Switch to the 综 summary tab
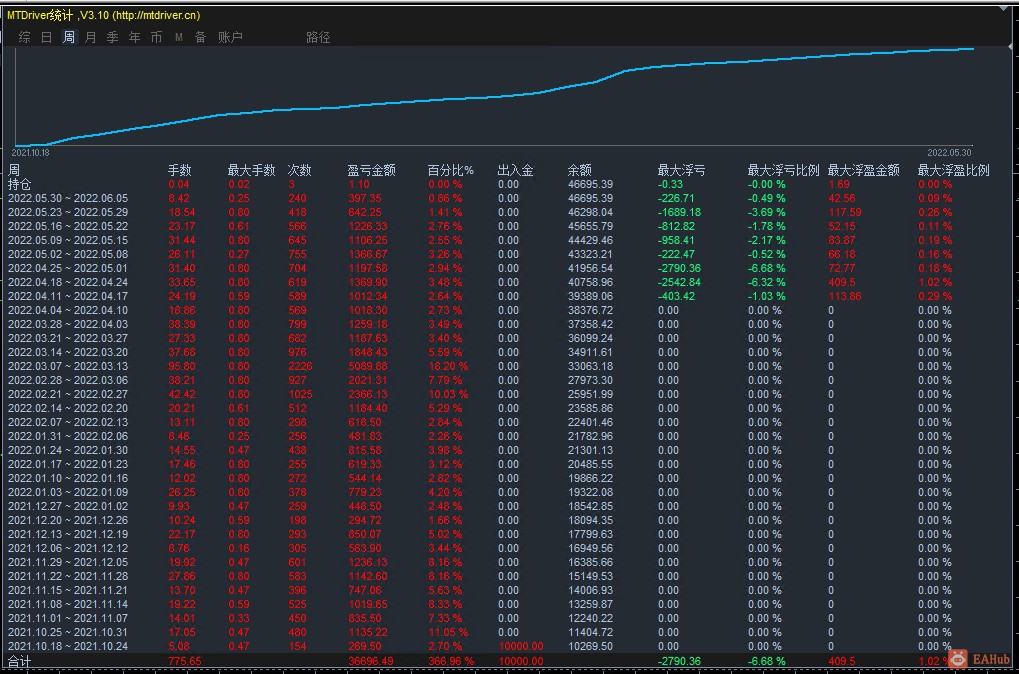1019x674 pixels. coord(25,37)
